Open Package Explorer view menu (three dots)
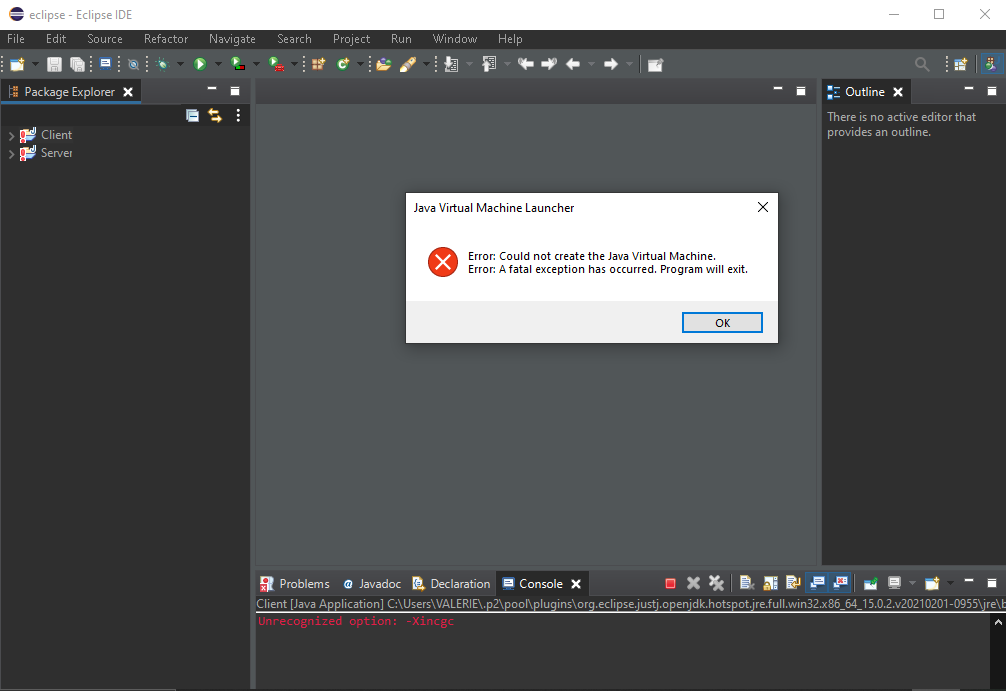Screen dimensions: 1006x691 pos(238,115)
